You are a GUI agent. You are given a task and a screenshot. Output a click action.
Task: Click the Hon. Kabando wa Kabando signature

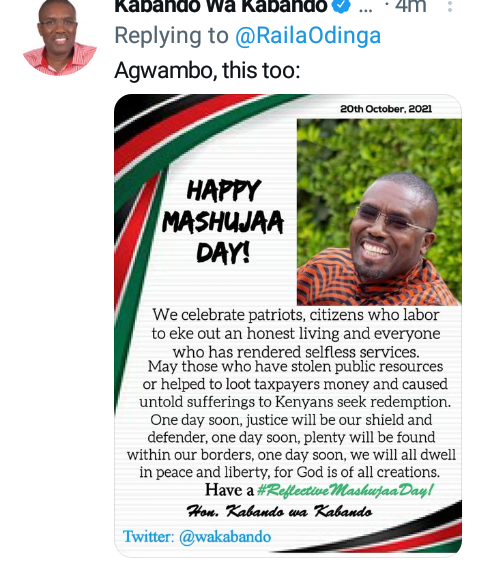(279, 511)
